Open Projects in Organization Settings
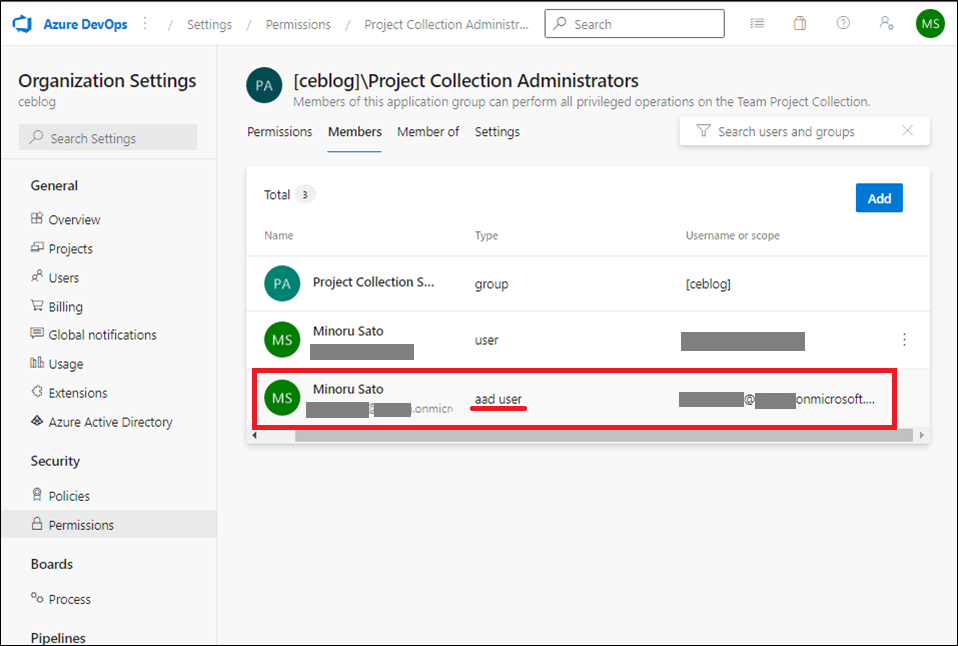This screenshot has height=646, width=958. pyautogui.click(x=71, y=249)
